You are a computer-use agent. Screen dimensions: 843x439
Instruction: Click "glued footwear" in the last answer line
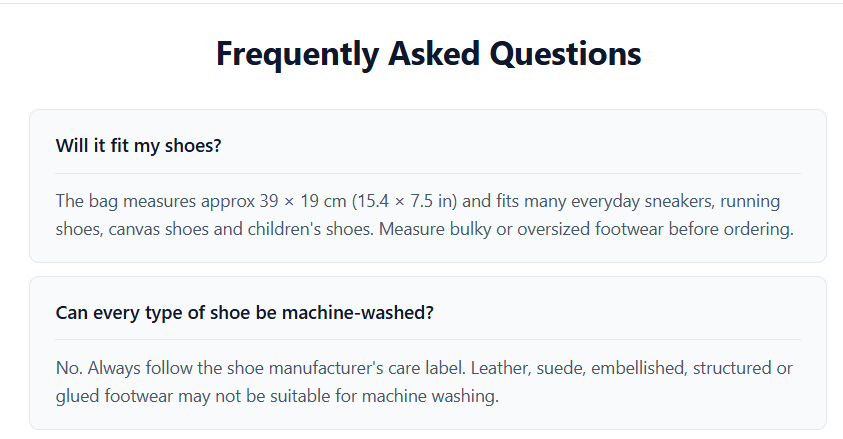click(x=115, y=396)
